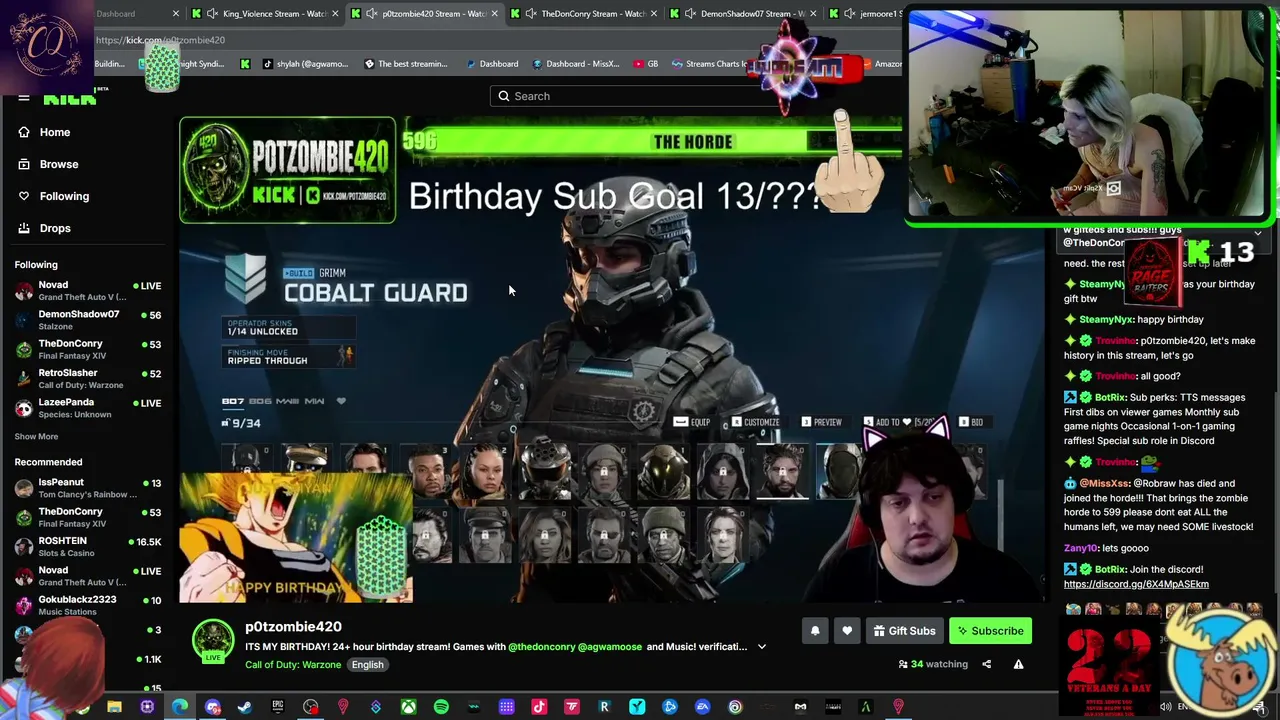Click the Zany10 username in chat
Screen dimensions: 1280x720
click(x=1080, y=548)
